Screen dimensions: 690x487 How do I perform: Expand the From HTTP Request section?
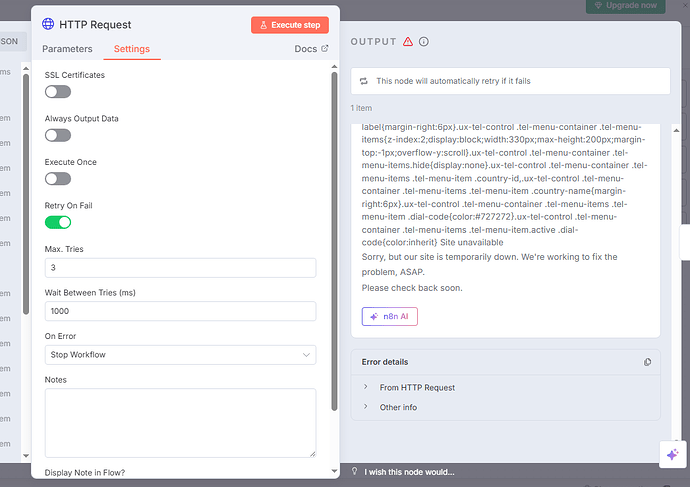tap(417, 387)
